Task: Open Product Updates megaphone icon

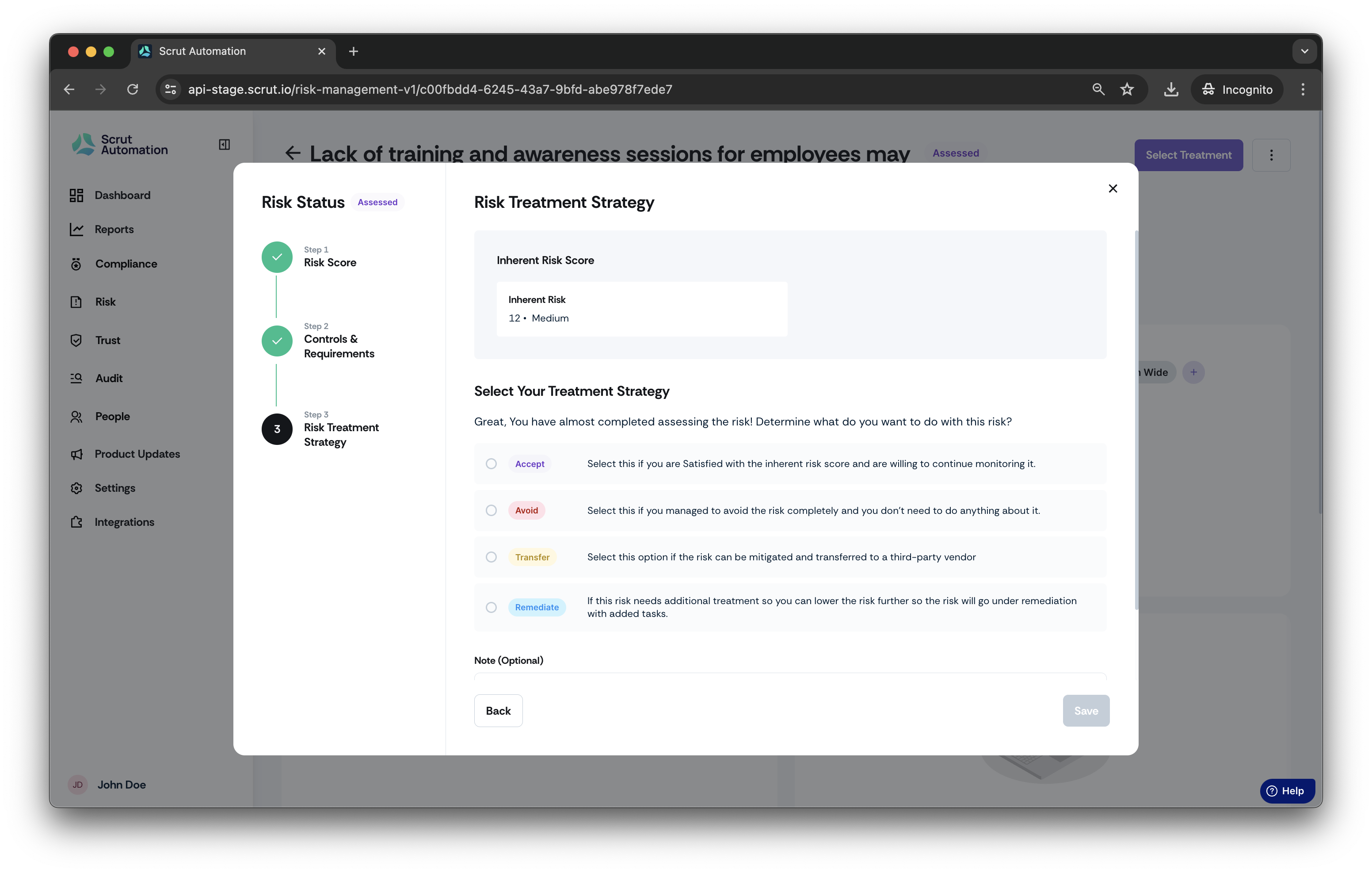Action: click(x=76, y=454)
